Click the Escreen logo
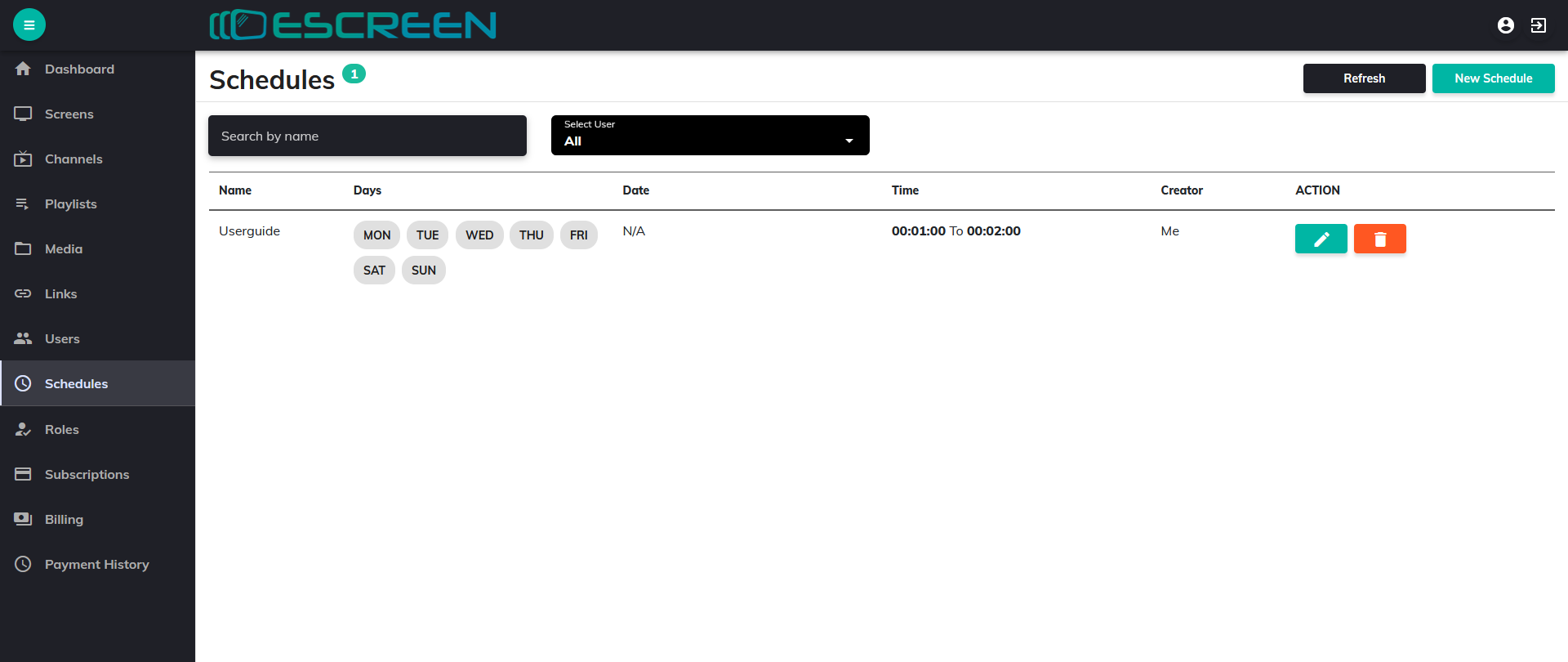The image size is (1568, 662). [x=353, y=25]
